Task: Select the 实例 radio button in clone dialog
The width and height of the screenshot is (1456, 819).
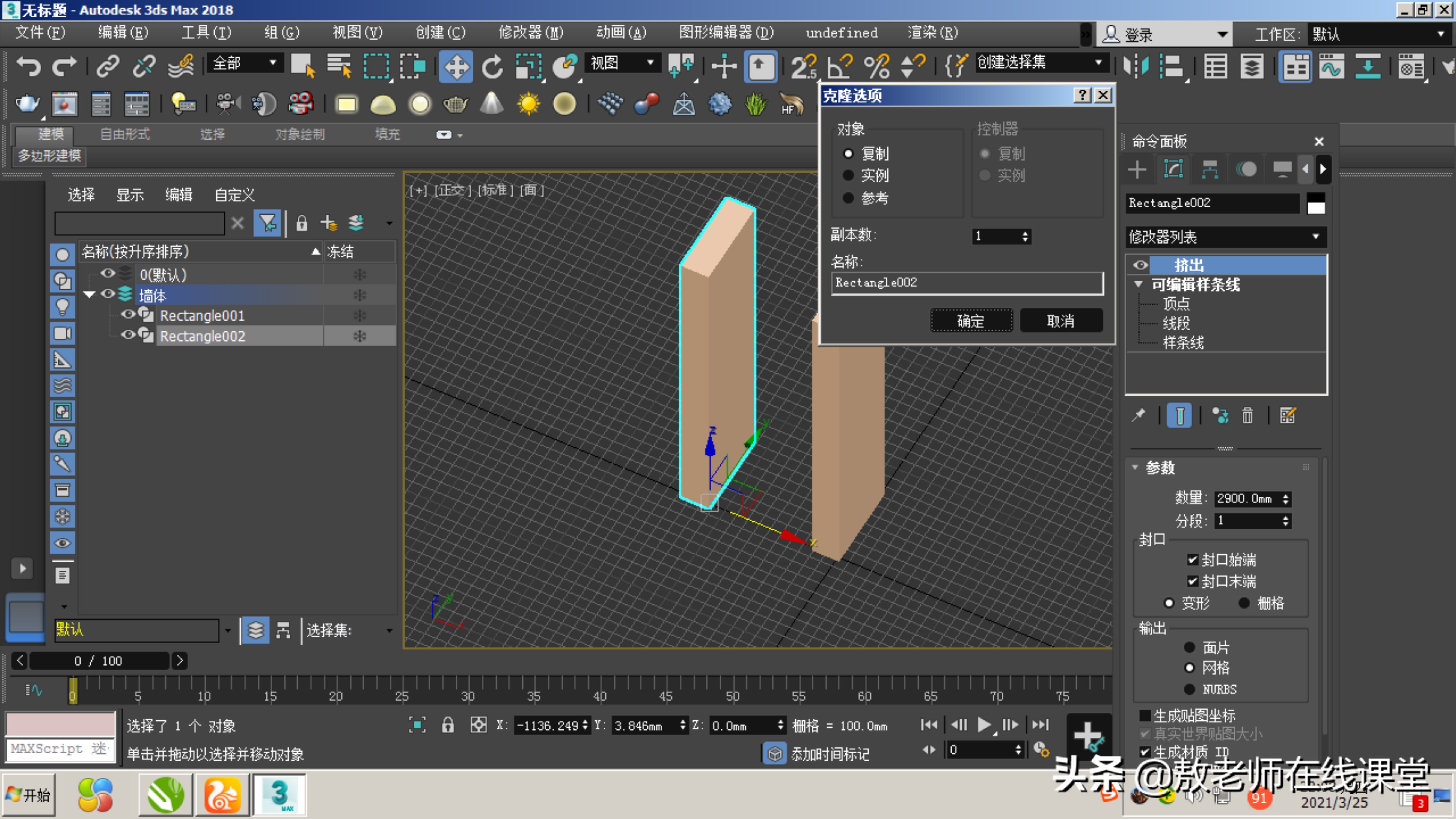Action: coord(848,175)
